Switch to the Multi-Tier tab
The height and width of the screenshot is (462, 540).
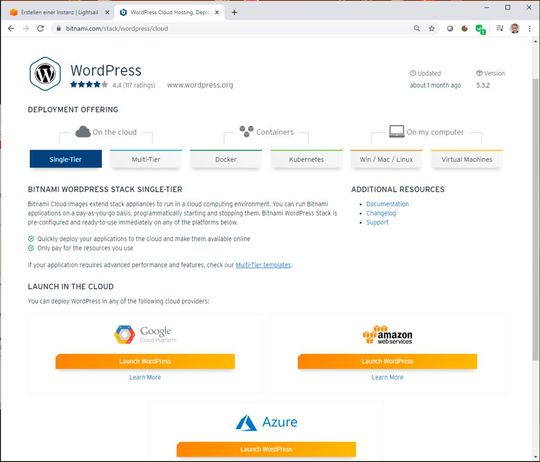pos(146,159)
